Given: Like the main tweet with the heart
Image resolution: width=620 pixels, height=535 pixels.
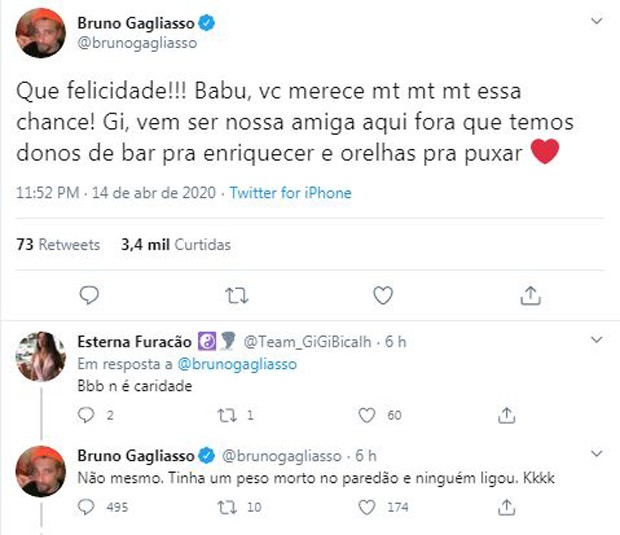Looking at the screenshot, I should point(382,294).
